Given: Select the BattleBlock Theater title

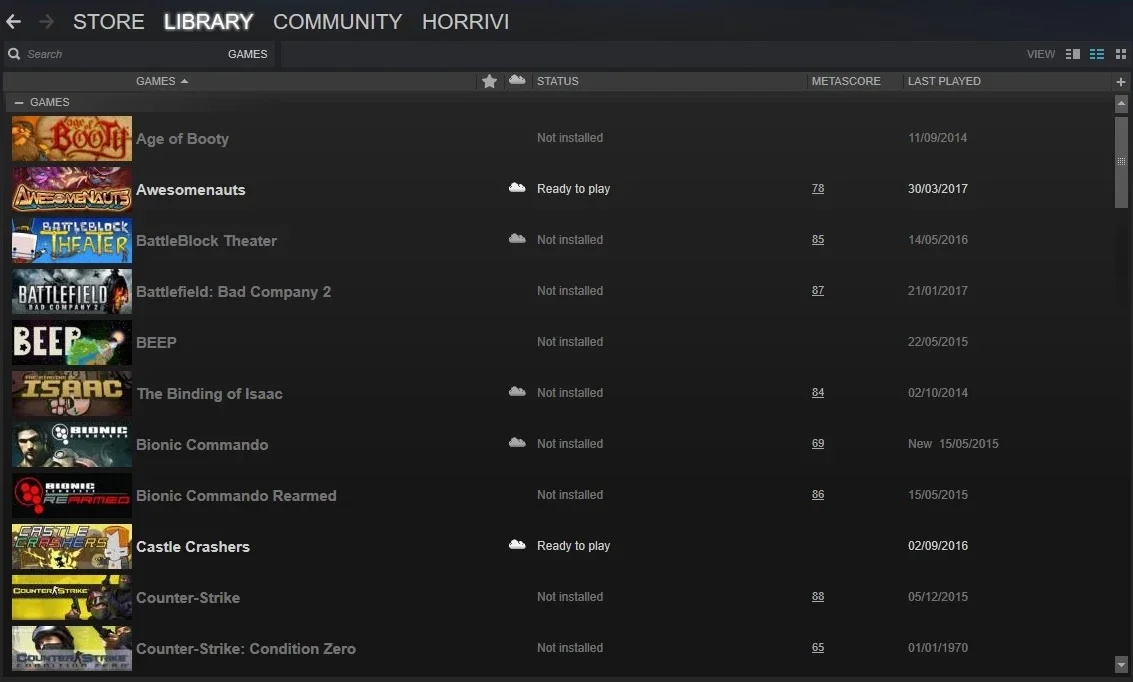Looking at the screenshot, I should tap(207, 241).
